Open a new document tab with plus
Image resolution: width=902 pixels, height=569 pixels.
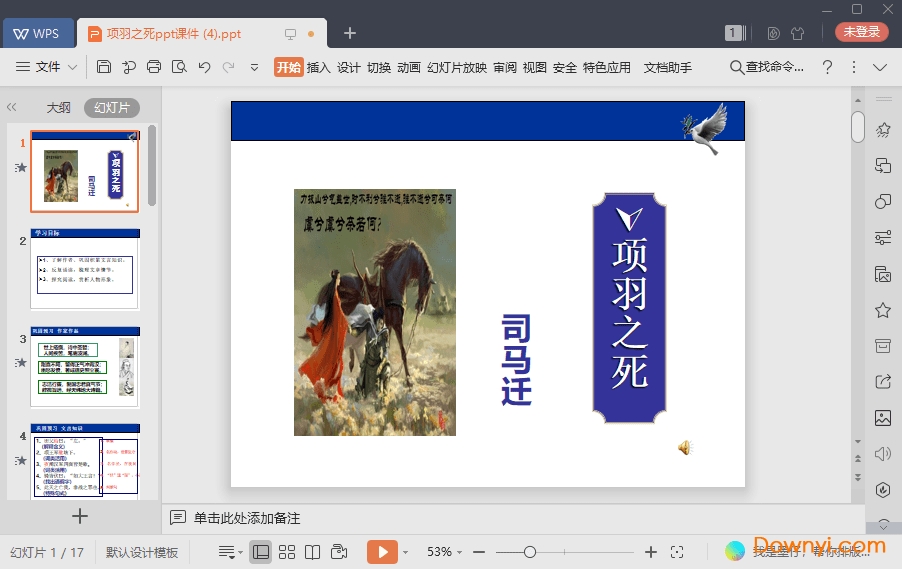click(x=350, y=33)
